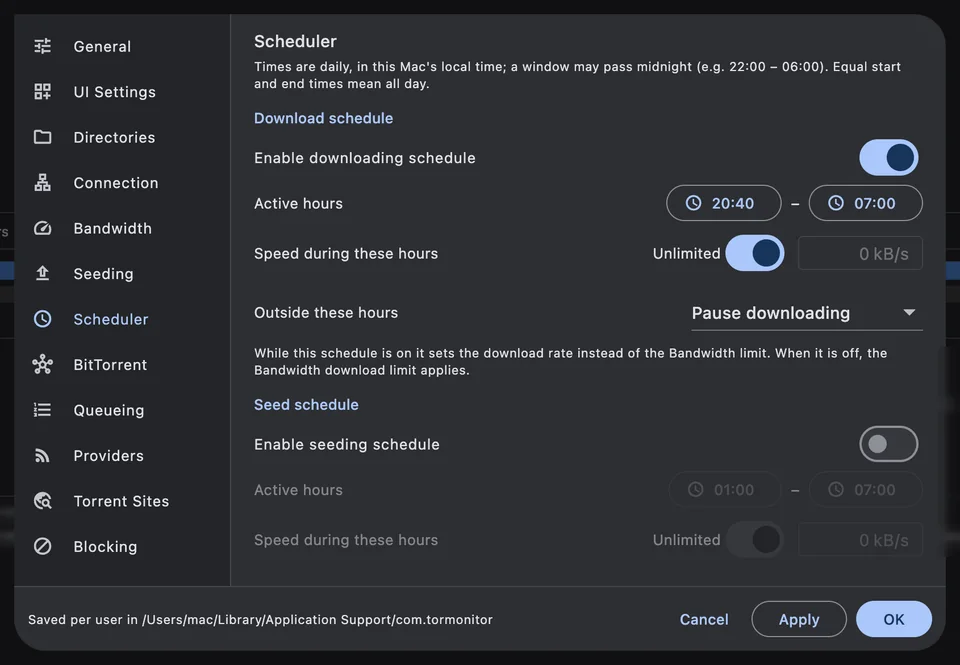Click the General sliders icon

pyautogui.click(x=42, y=46)
